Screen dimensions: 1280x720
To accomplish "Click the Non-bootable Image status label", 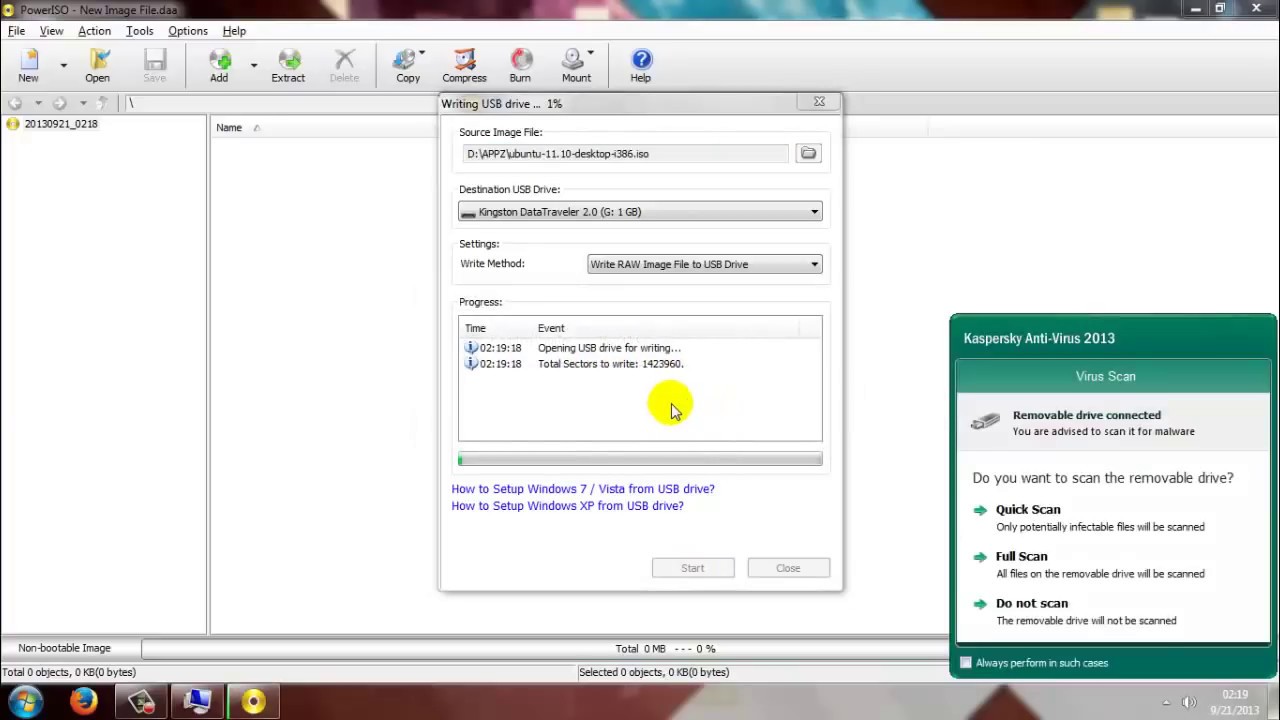I will point(64,648).
